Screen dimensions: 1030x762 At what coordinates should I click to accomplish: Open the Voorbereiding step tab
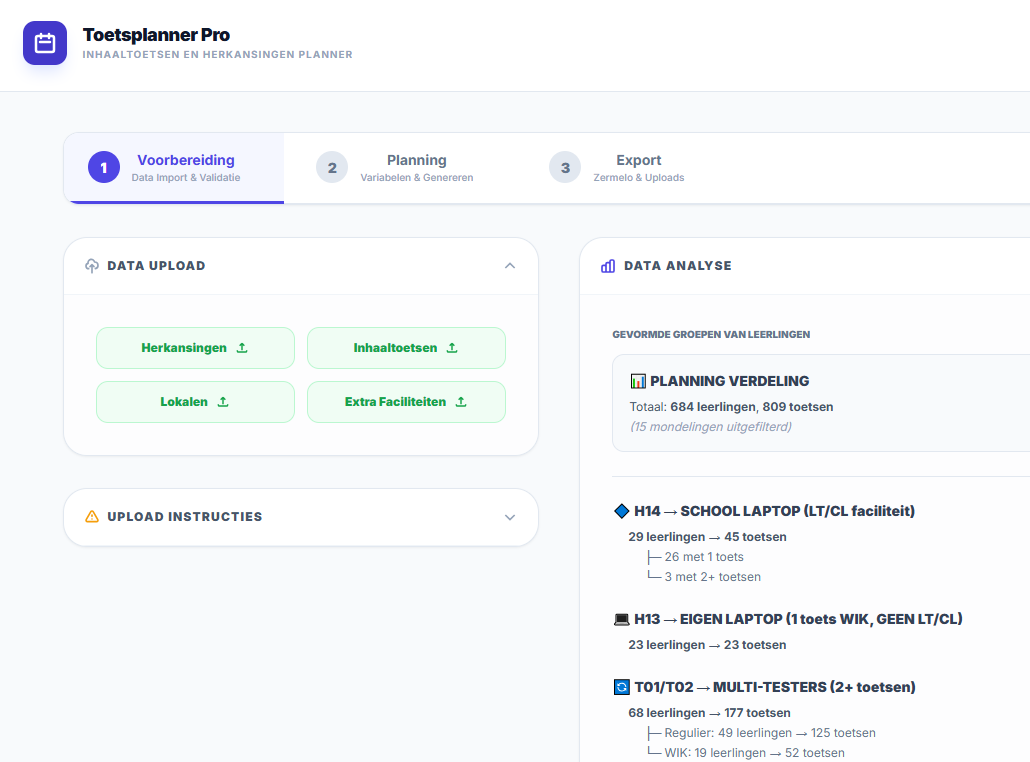pyautogui.click(x=174, y=168)
